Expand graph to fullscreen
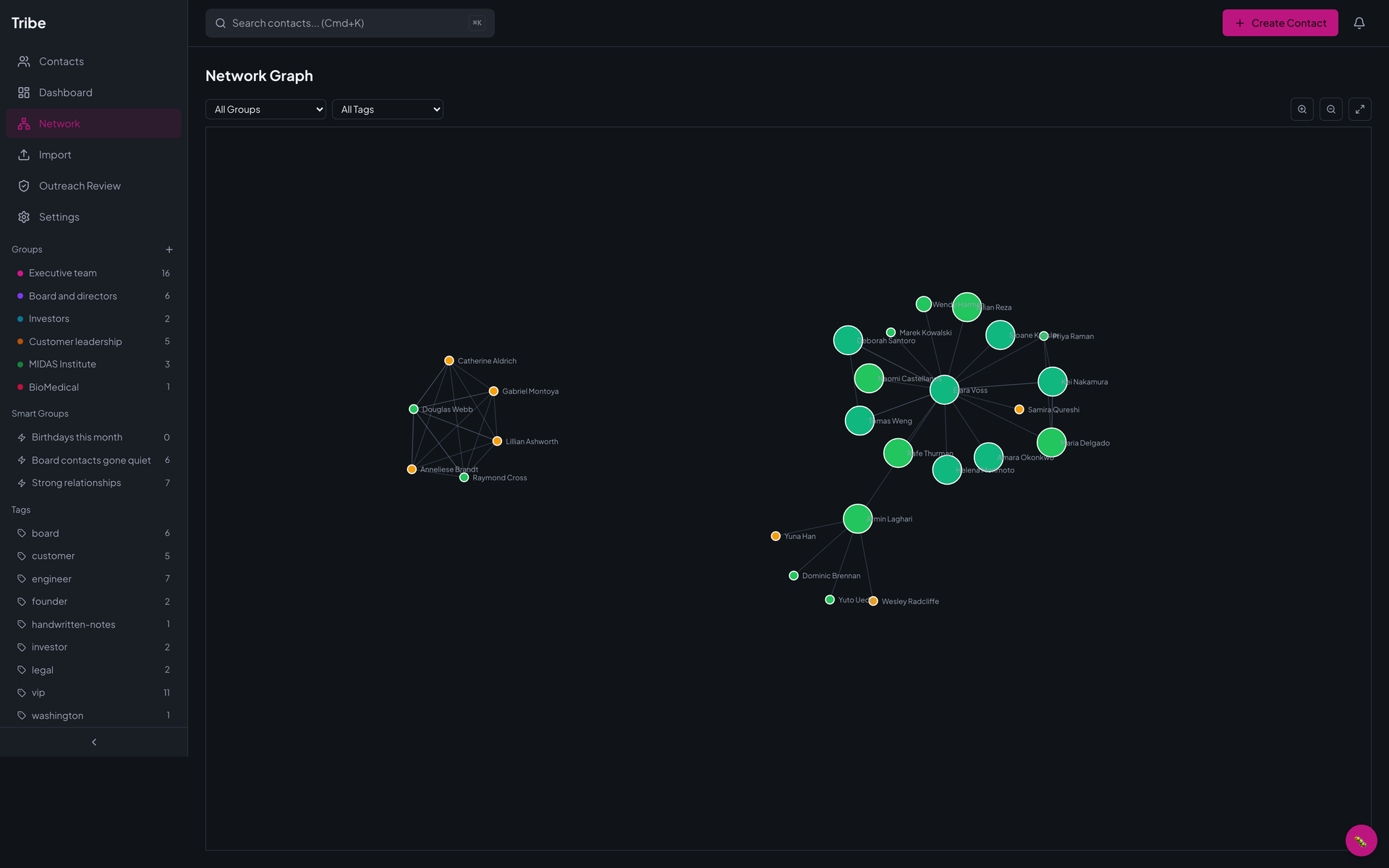The height and width of the screenshot is (868, 1389). [1360, 109]
